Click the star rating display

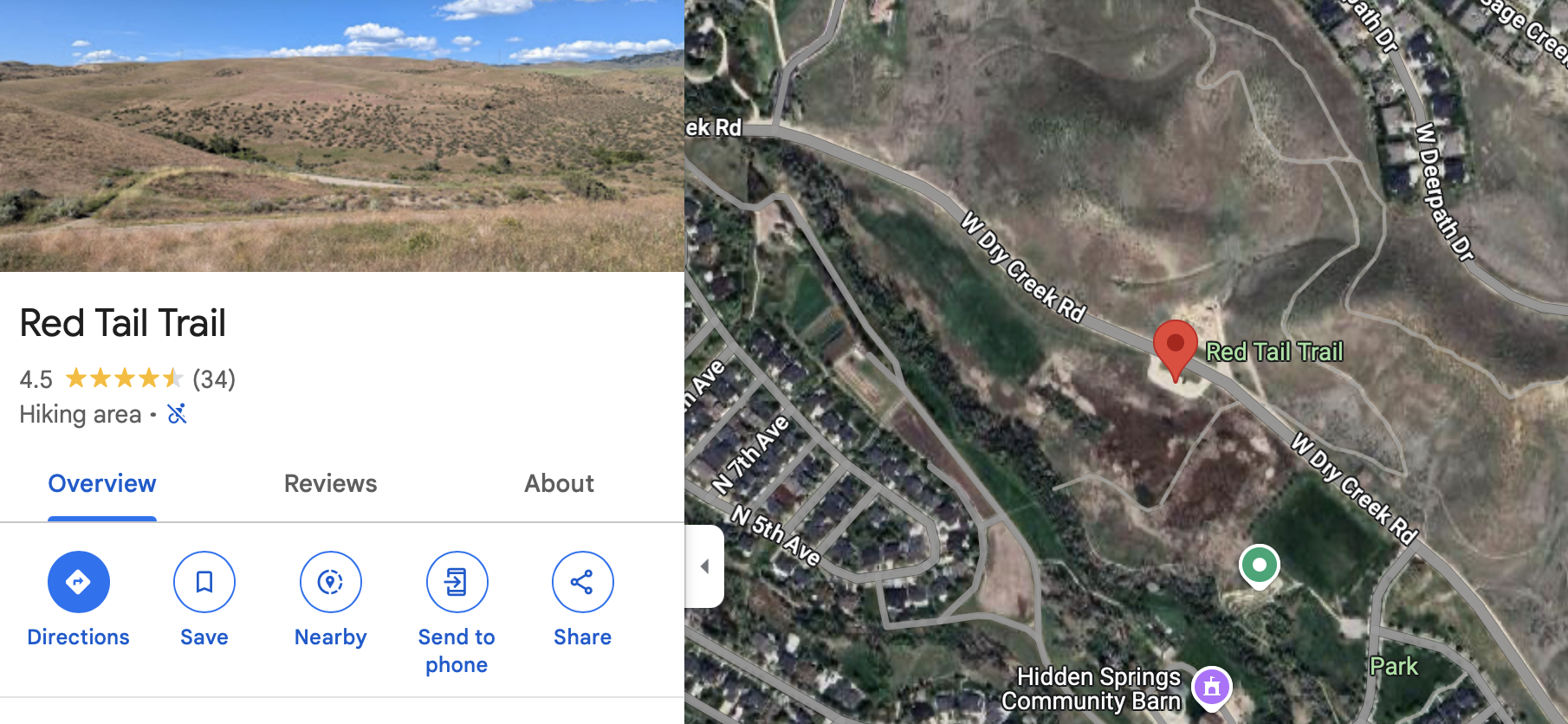[125, 378]
